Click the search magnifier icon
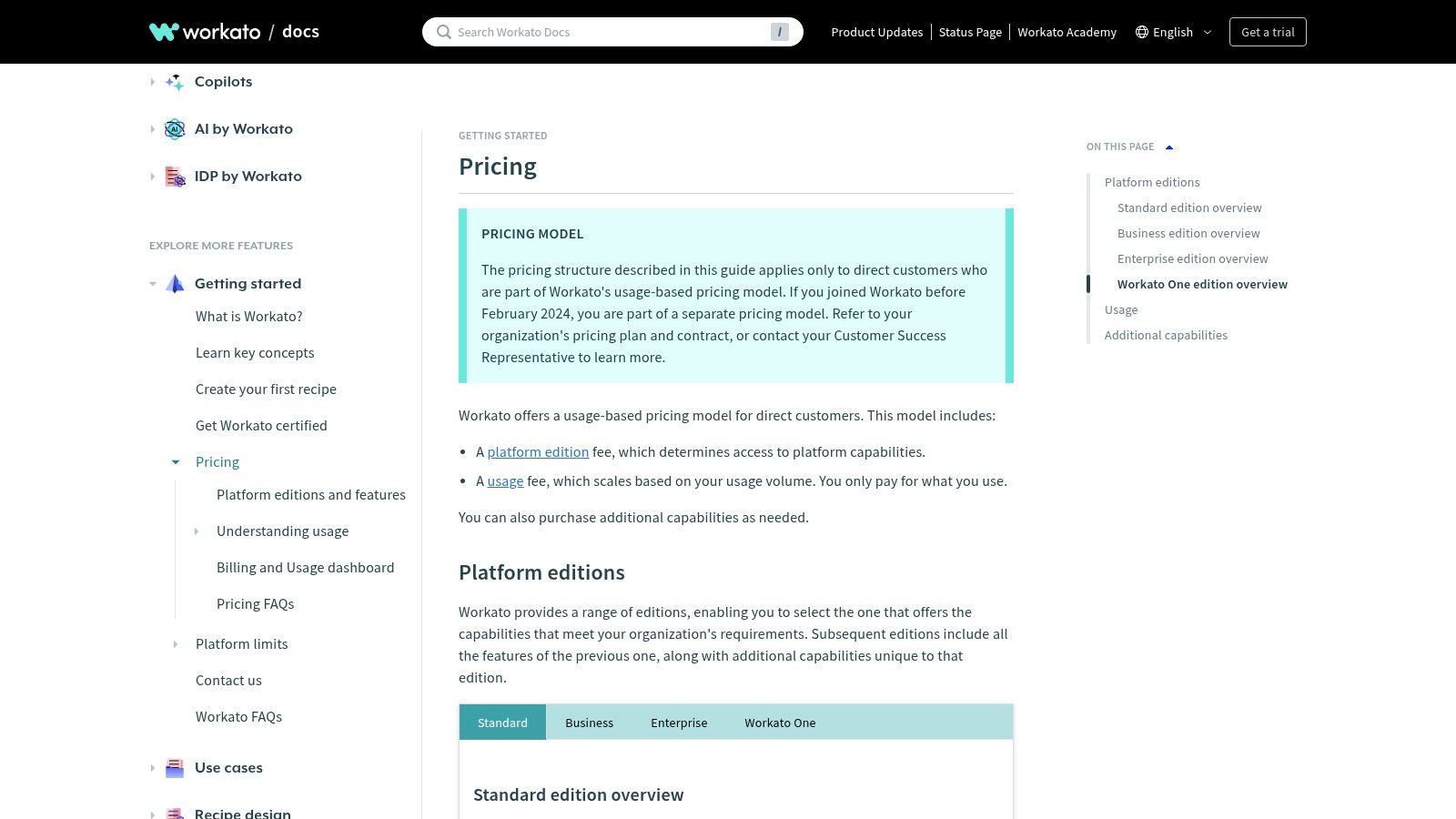 (x=443, y=31)
